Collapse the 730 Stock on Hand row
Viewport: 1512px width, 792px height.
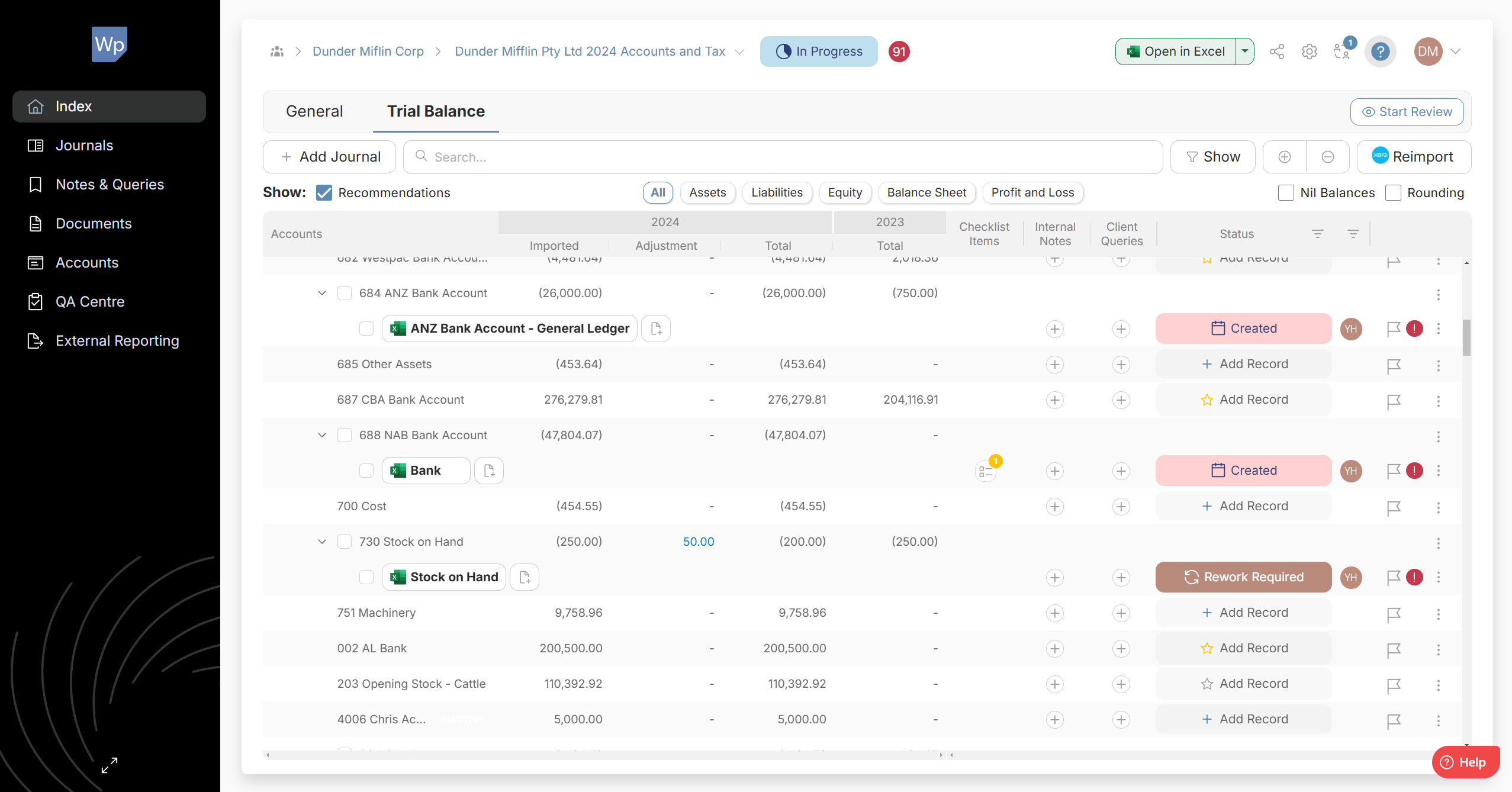322,542
